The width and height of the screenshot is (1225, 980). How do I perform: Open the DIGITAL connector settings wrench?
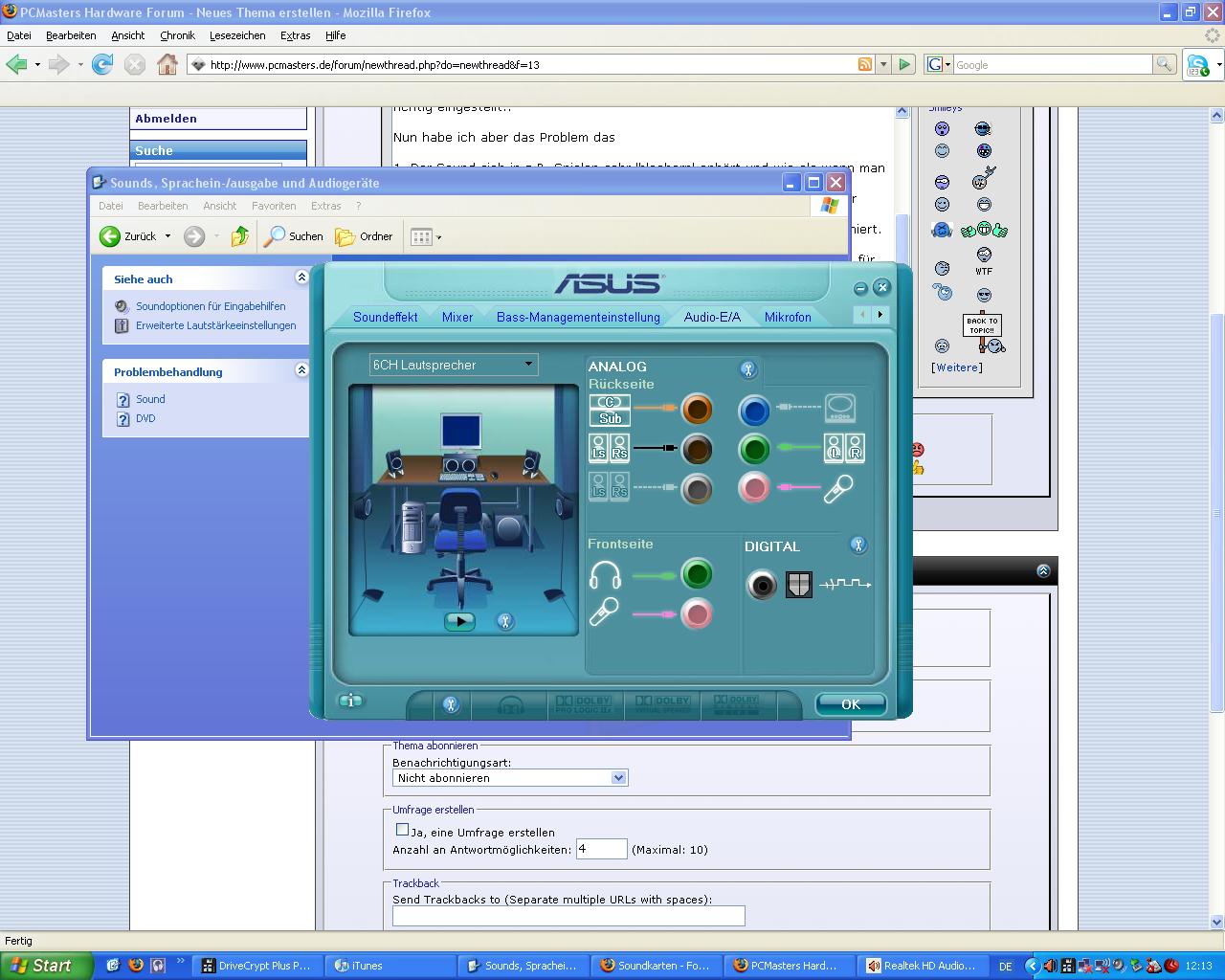point(858,546)
